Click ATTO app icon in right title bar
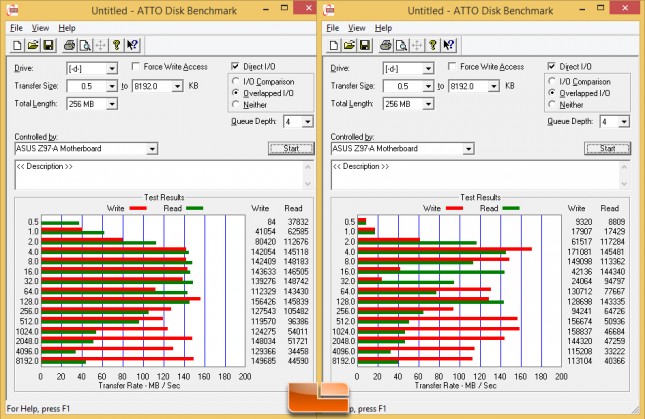The image size is (645, 419). tap(329, 9)
